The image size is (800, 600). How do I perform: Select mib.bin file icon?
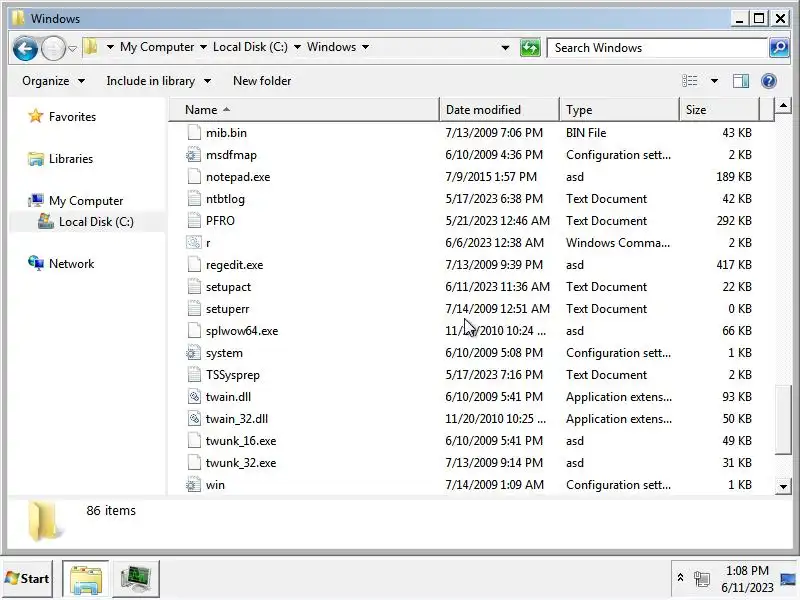click(194, 133)
